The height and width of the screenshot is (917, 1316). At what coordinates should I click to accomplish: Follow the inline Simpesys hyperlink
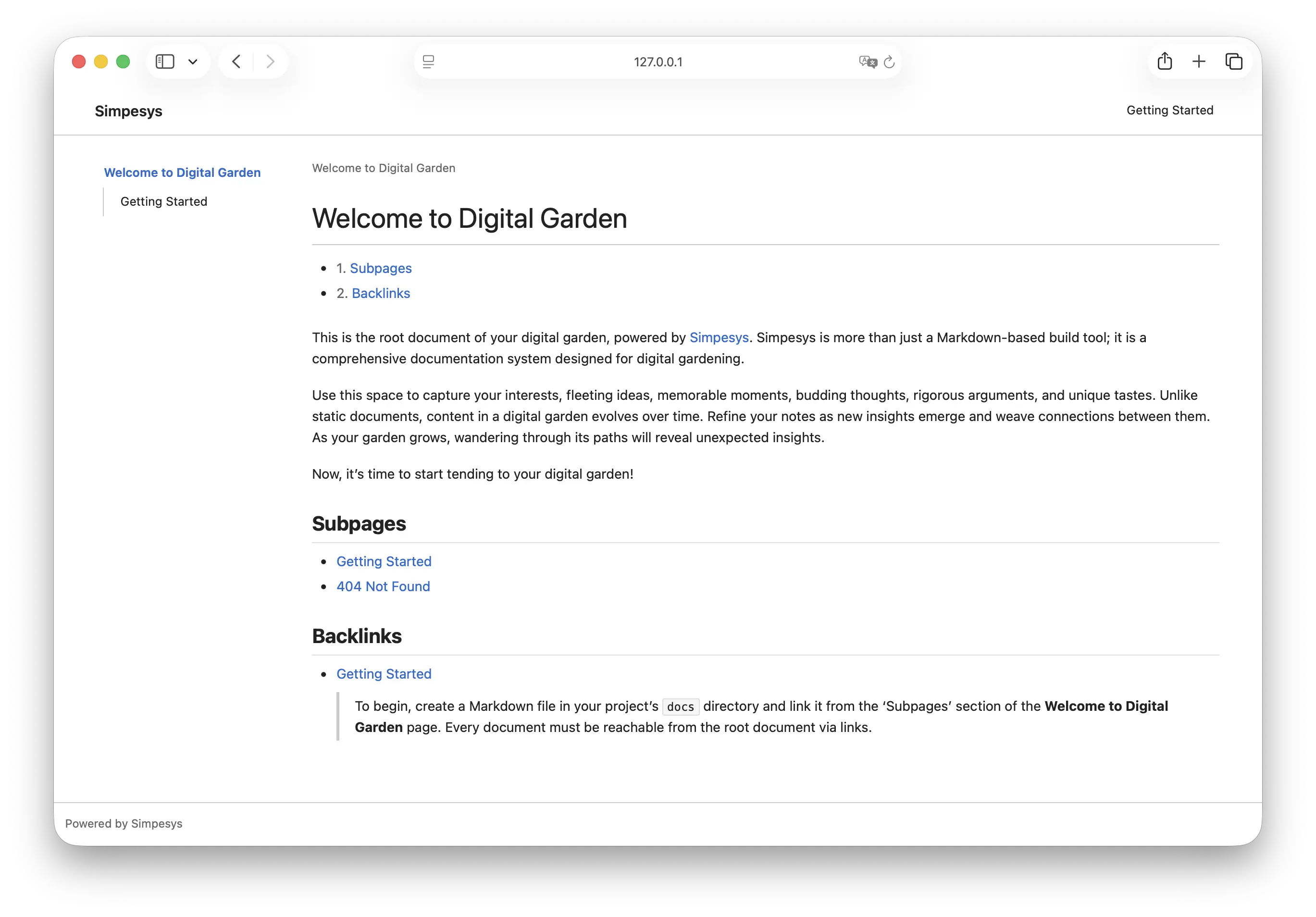[719, 337]
